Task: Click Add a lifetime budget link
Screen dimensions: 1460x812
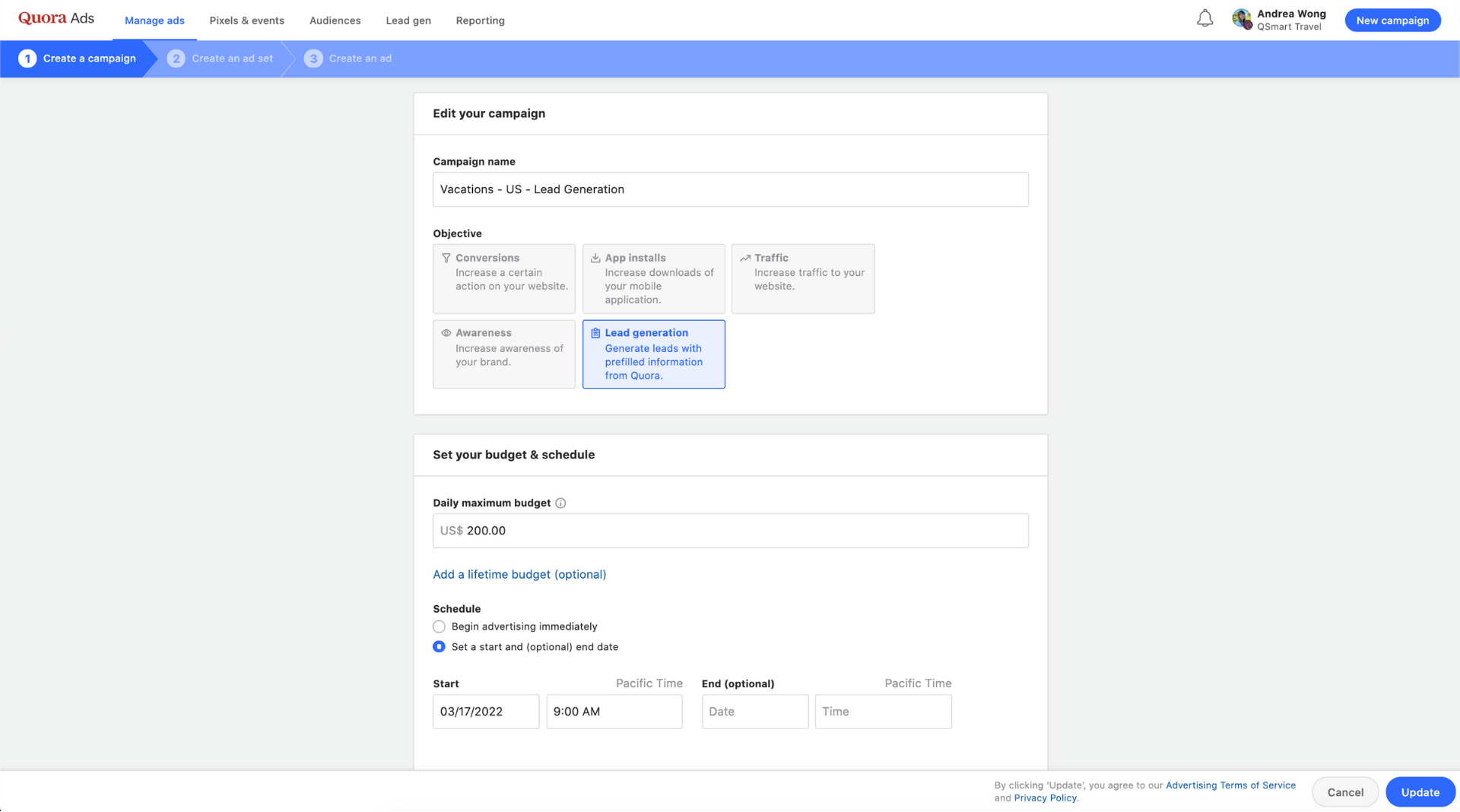Action: coord(519,575)
